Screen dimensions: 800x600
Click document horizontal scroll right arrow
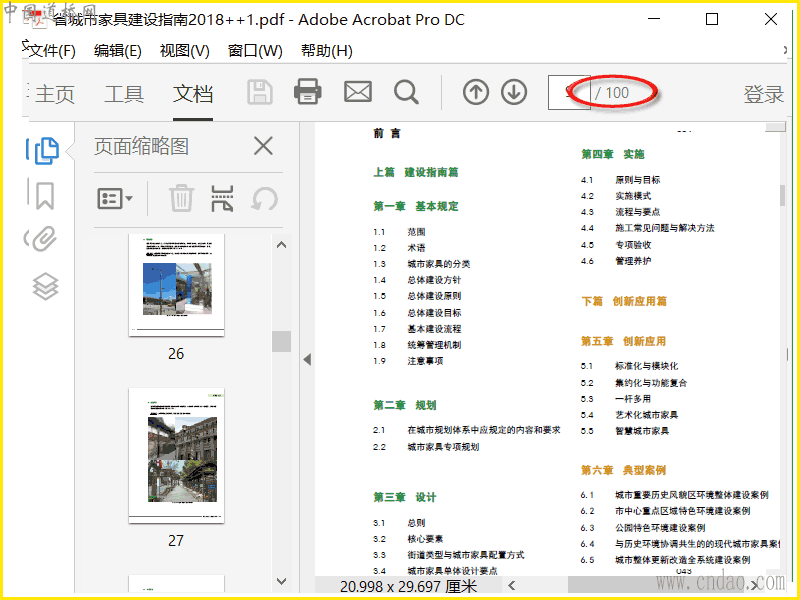point(754,586)
